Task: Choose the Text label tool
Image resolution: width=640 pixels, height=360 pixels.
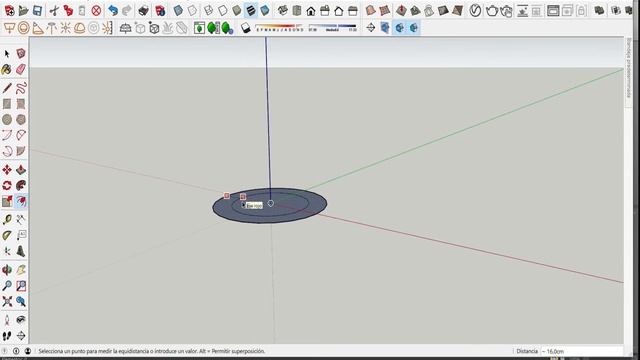Action: click(x=21, y=235)
